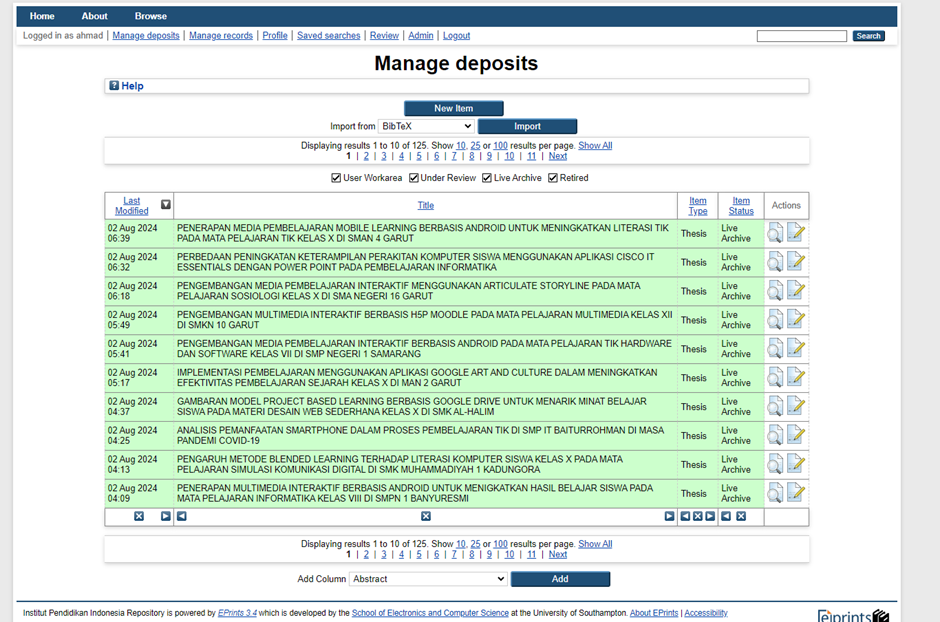Open edit icon for the Google Art and Culture thesis
Viewport: 940px width, 622px height.
[796, 378]
